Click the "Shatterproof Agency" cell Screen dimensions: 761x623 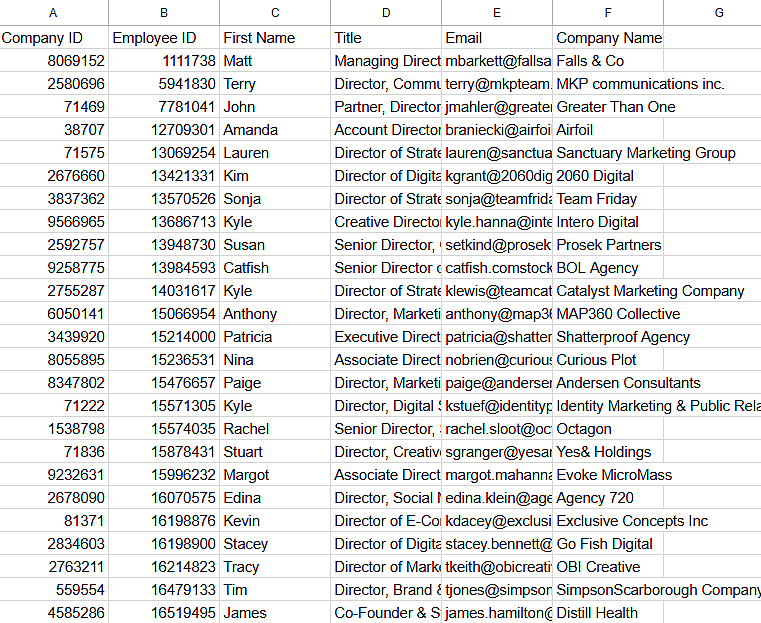point(622,337)
